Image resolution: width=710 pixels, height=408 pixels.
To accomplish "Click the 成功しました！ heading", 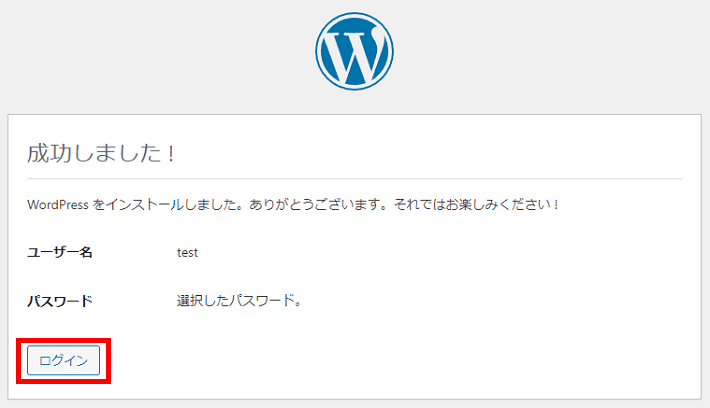I will point(101,154).
